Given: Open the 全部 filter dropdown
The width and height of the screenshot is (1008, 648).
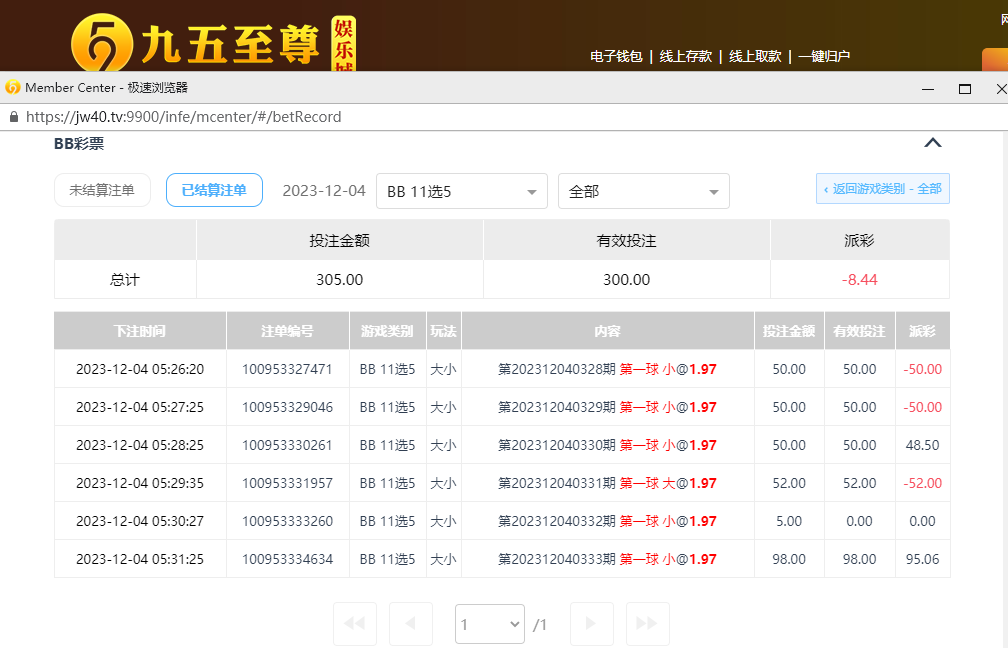Looking at the screenshot, I should [643, 191].
